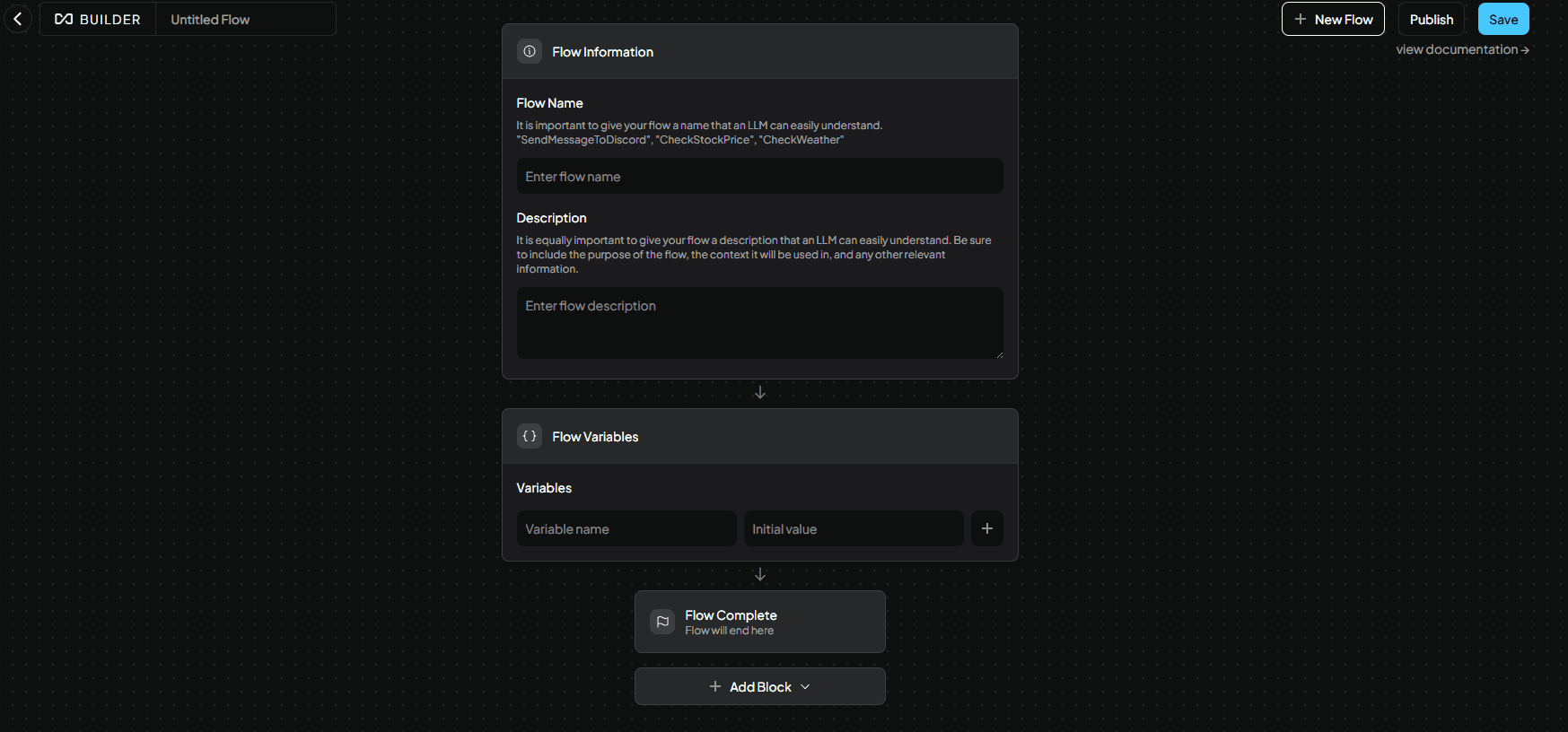Click the Variable name input

pos(626,529)
